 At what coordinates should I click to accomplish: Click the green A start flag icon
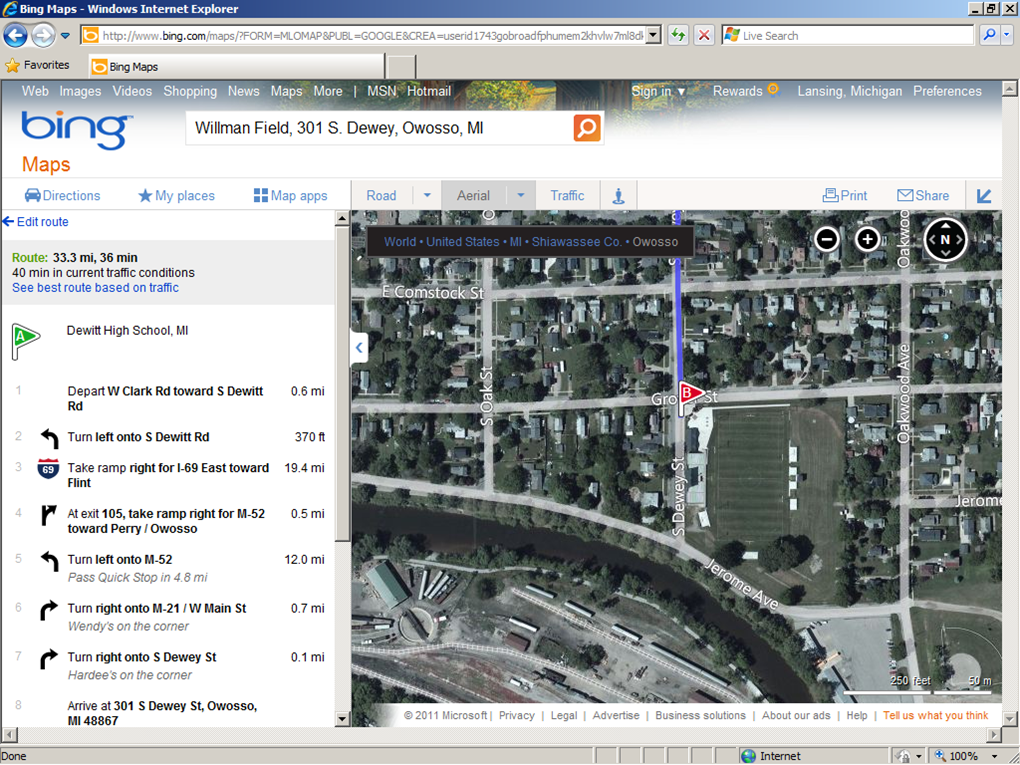tap(25, 342)
